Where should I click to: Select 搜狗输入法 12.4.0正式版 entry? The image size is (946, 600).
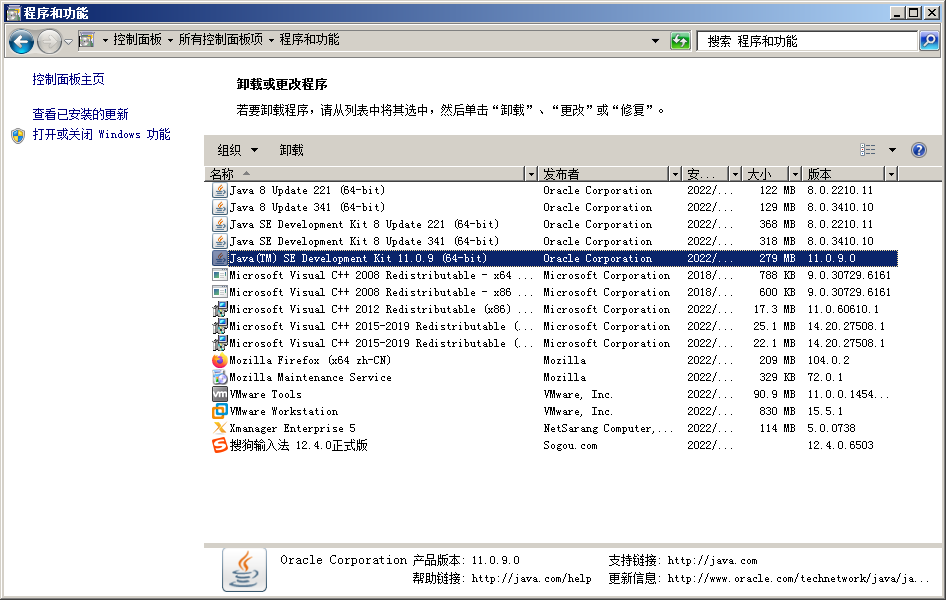click(x=554, y=445)
